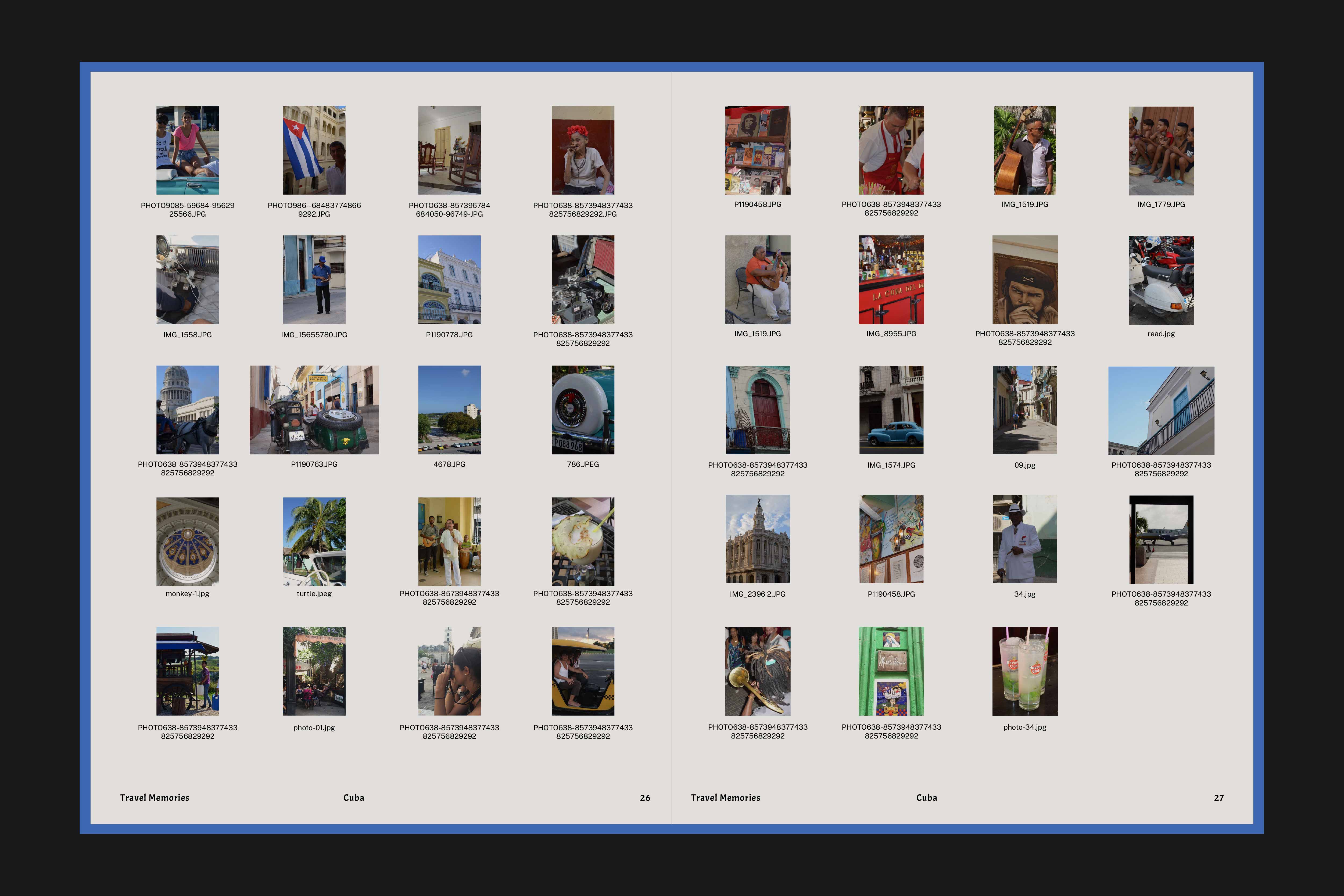Select the monkey-1.jpg dome thumbnail

187,541
